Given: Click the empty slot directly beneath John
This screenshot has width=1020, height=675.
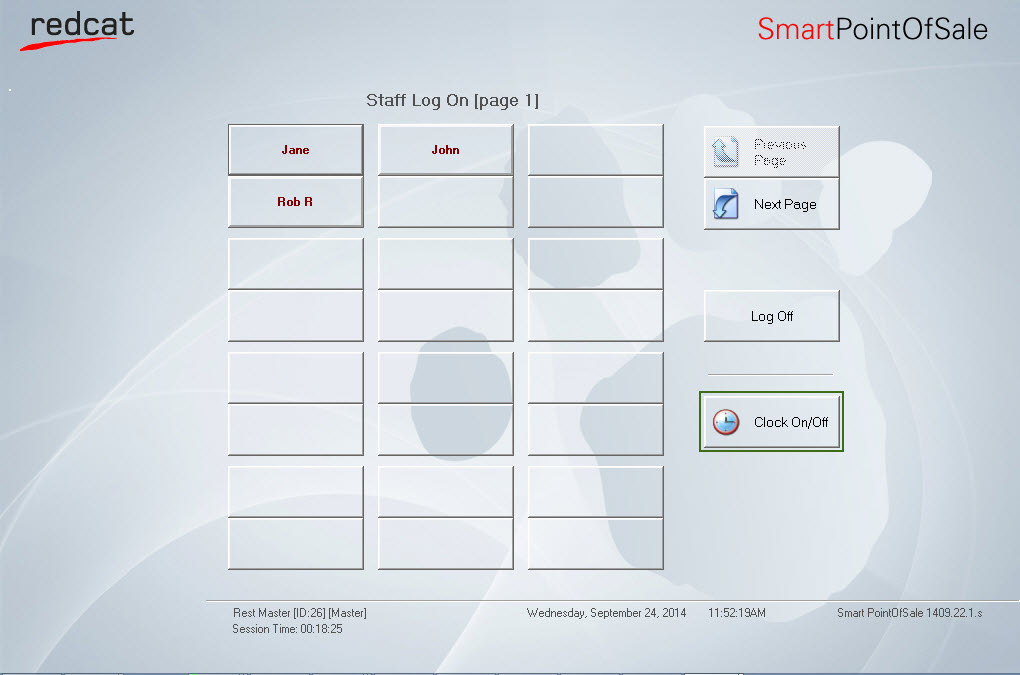Looking at the screenshot, I should 445,202.
